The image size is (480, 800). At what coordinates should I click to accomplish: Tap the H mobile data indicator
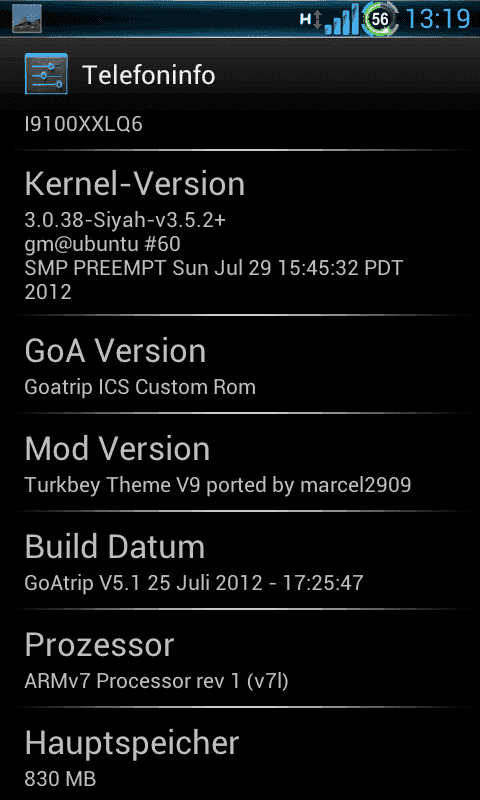(x=305, y=20)
